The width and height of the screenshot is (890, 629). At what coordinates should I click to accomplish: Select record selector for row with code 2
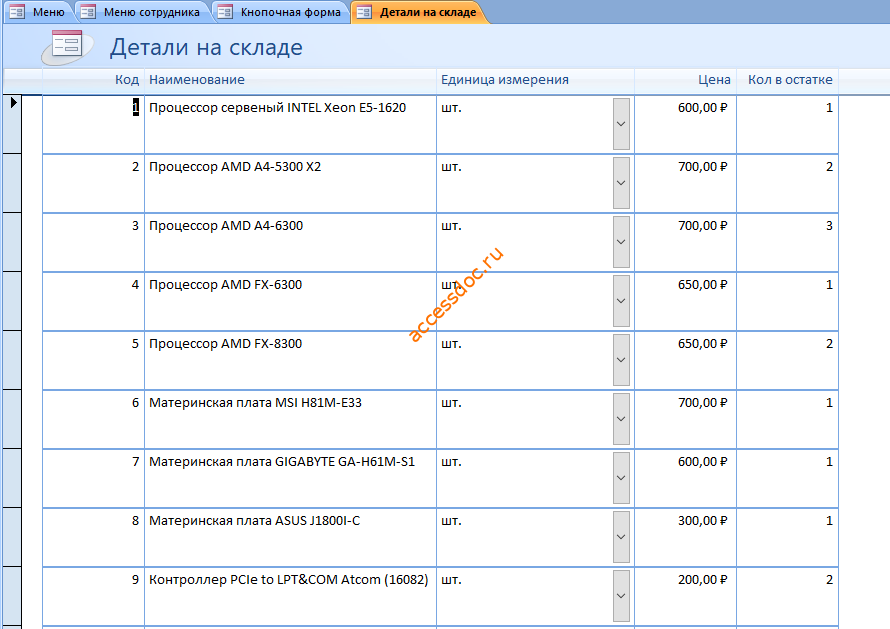click(12, 183)
